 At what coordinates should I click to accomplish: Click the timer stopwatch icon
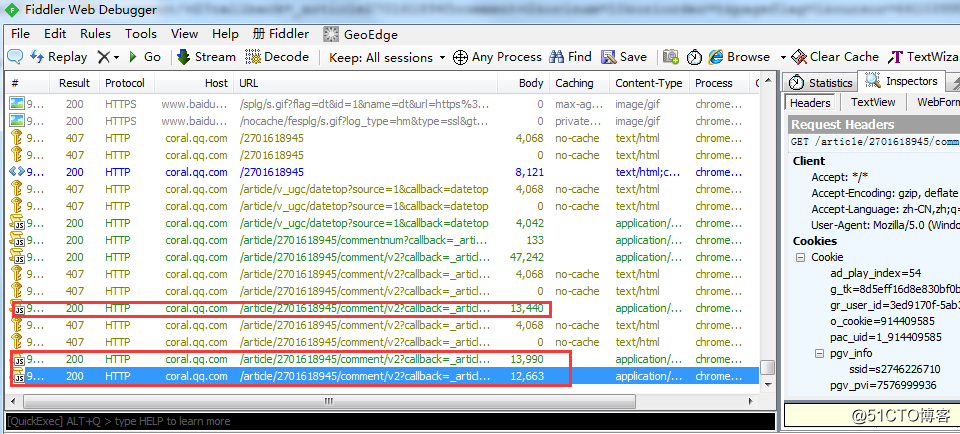point(694,57)
